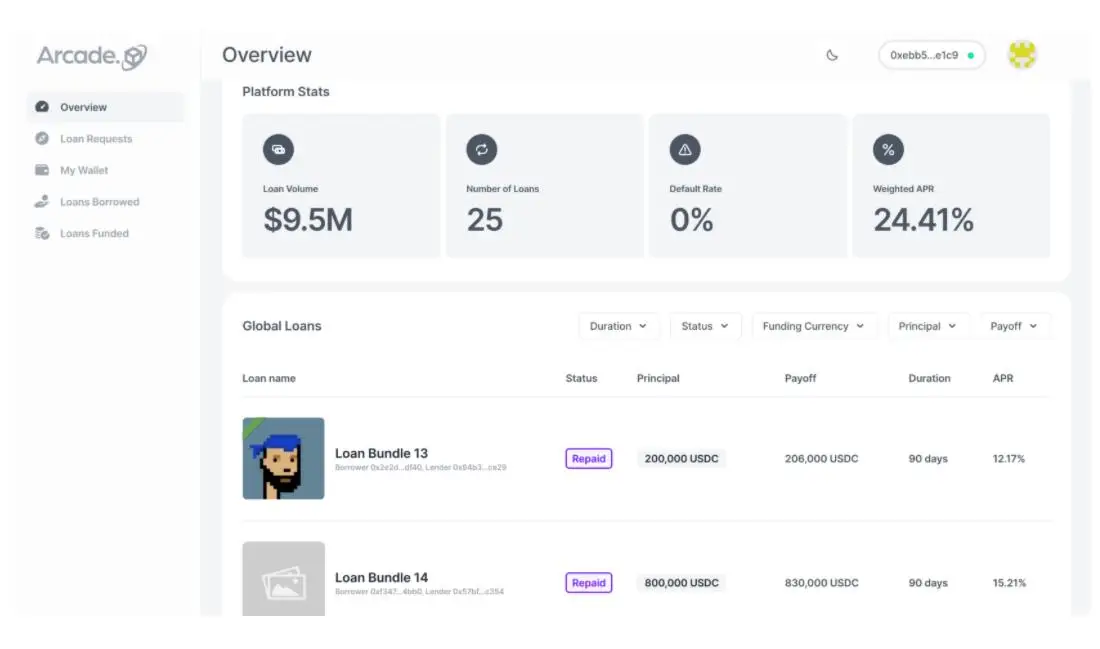Click the My Wallet sidebar icon
The width and height of the screenshot is (1100, 649).
point(42,170)
